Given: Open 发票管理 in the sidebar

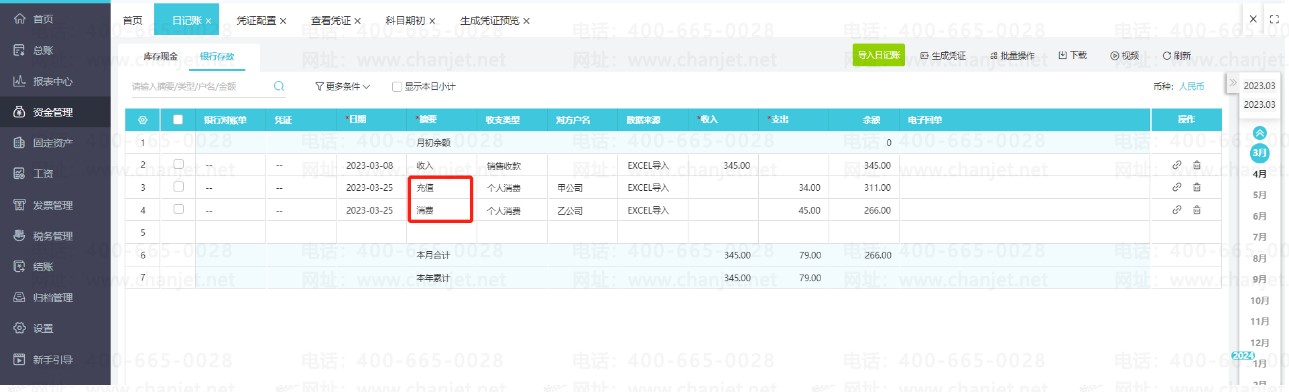Looking at the screenshot, I should coord(55,205).
